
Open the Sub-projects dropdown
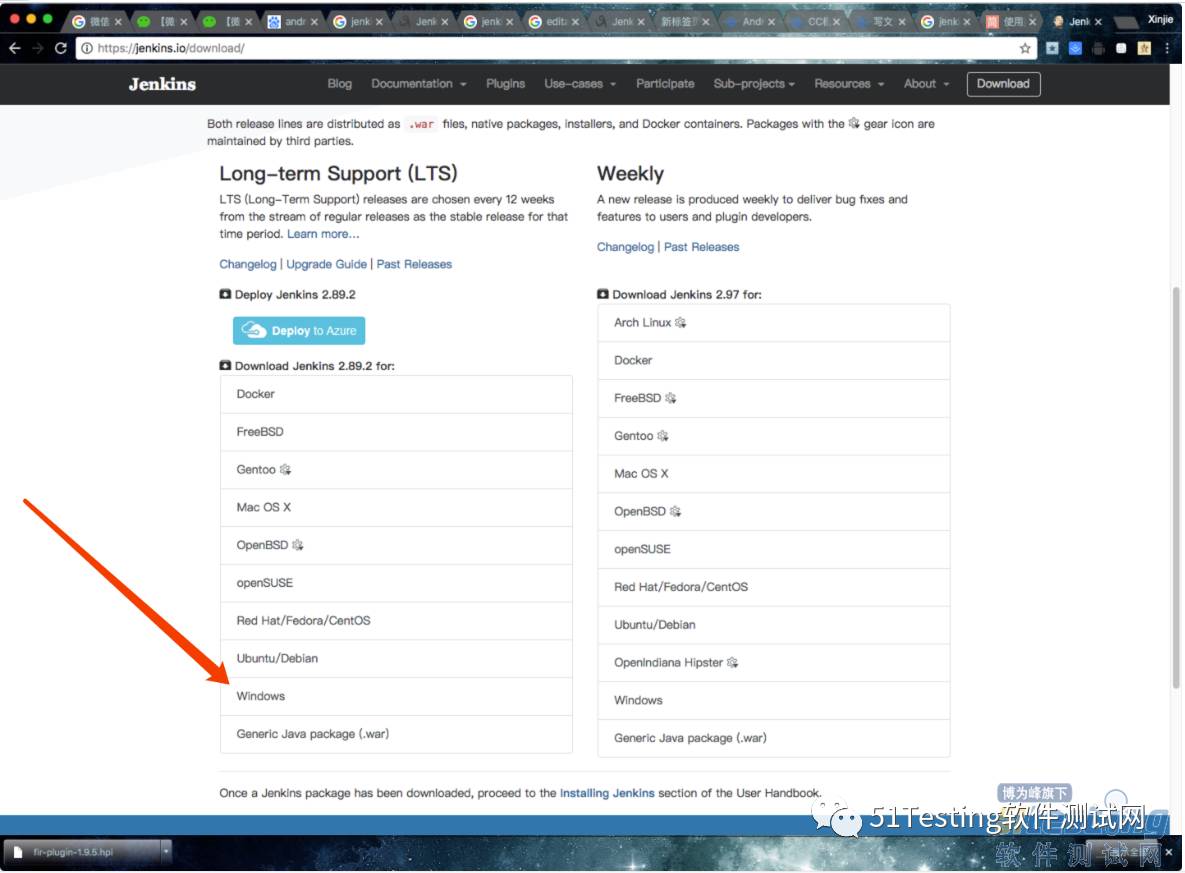click(753, 84)
